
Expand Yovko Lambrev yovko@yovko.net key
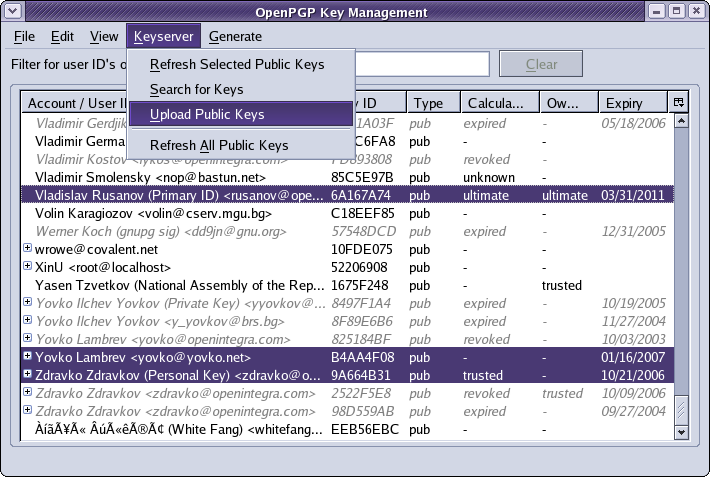click(28, 356)
